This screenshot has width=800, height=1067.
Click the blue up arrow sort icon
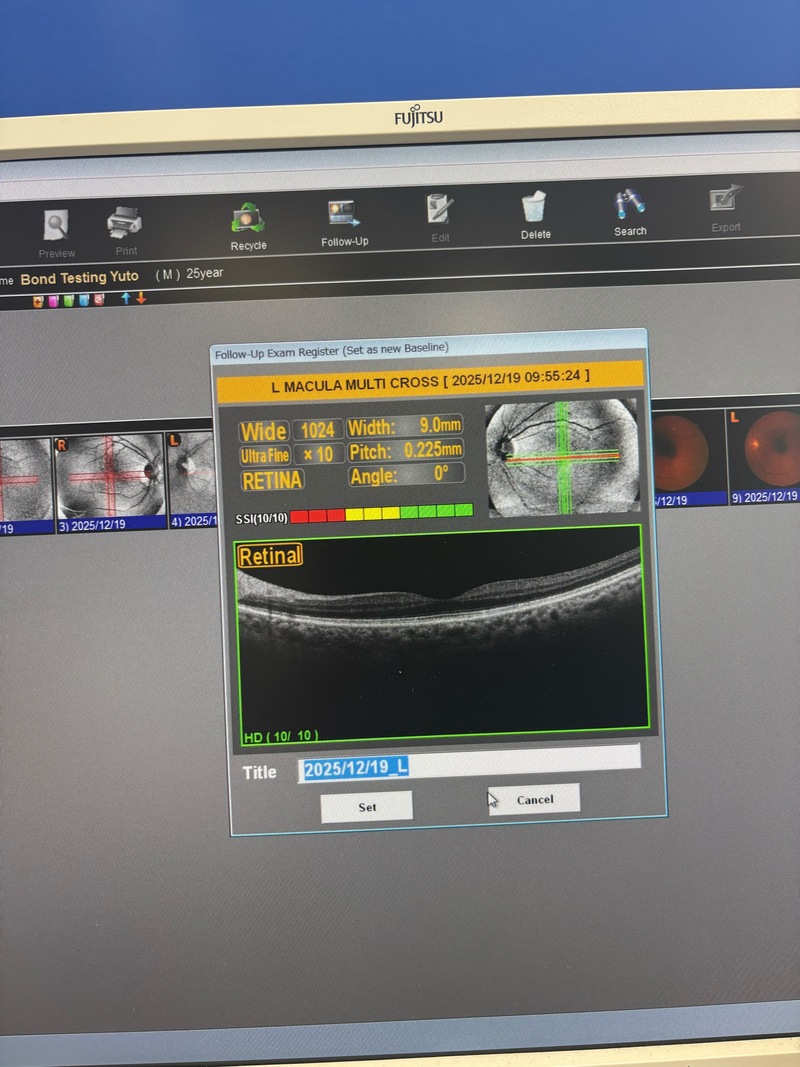tap(126, 298)
